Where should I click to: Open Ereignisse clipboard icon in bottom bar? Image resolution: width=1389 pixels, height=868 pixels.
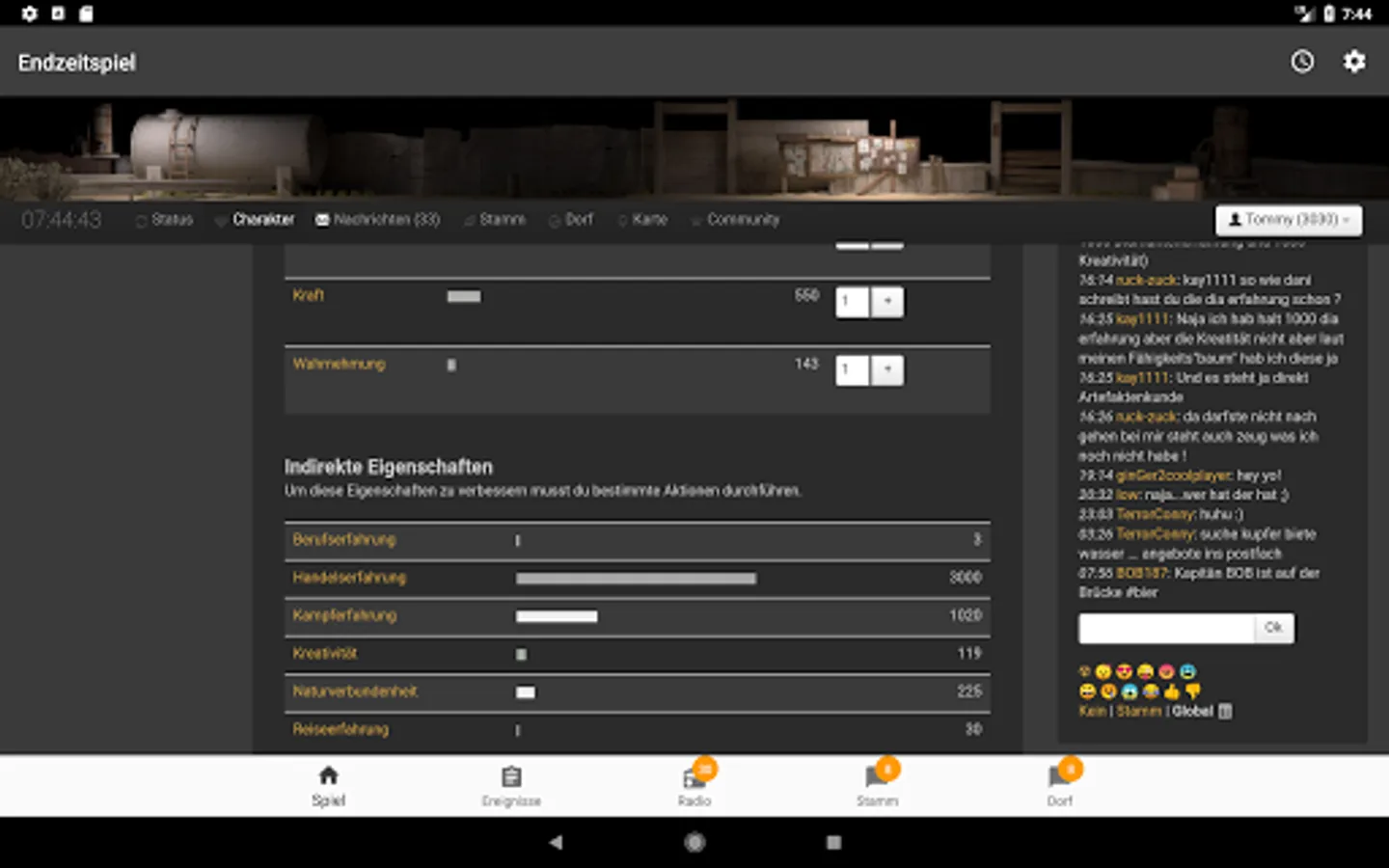(511, 776)
